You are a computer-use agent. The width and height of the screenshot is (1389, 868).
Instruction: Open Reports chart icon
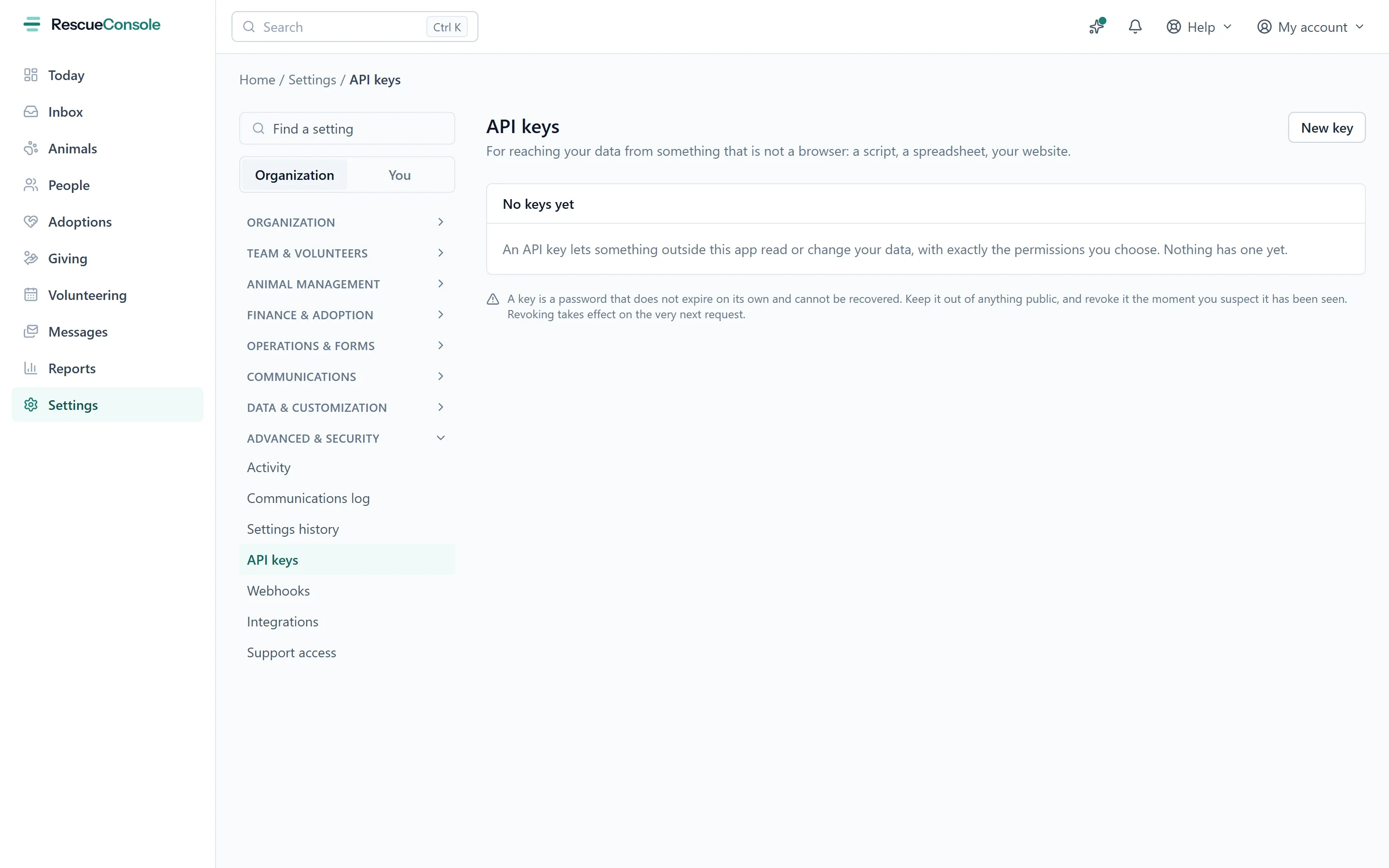tap(31, 368)
